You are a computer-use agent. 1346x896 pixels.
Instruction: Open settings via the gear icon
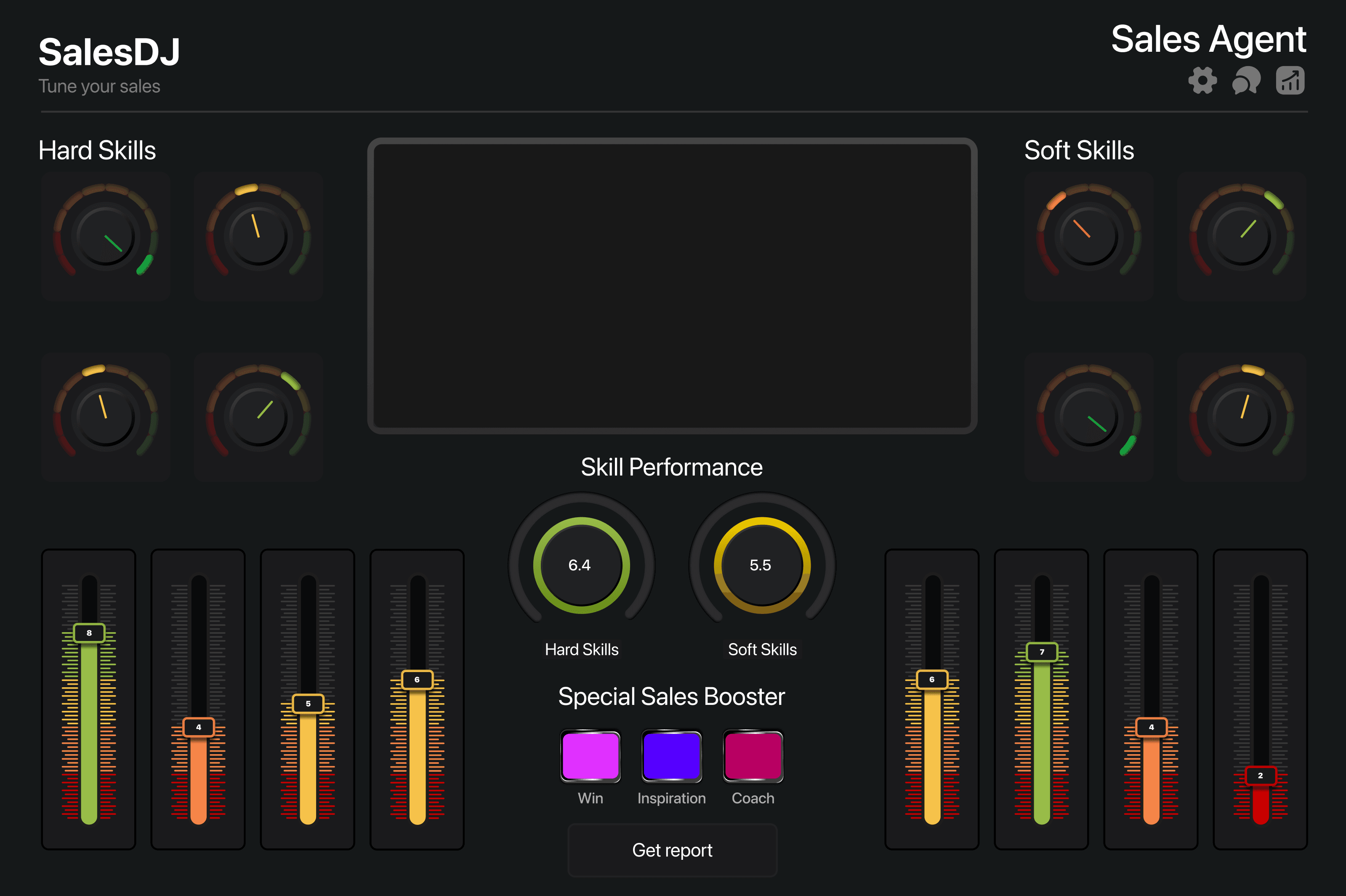click(x=1202, y=80)
